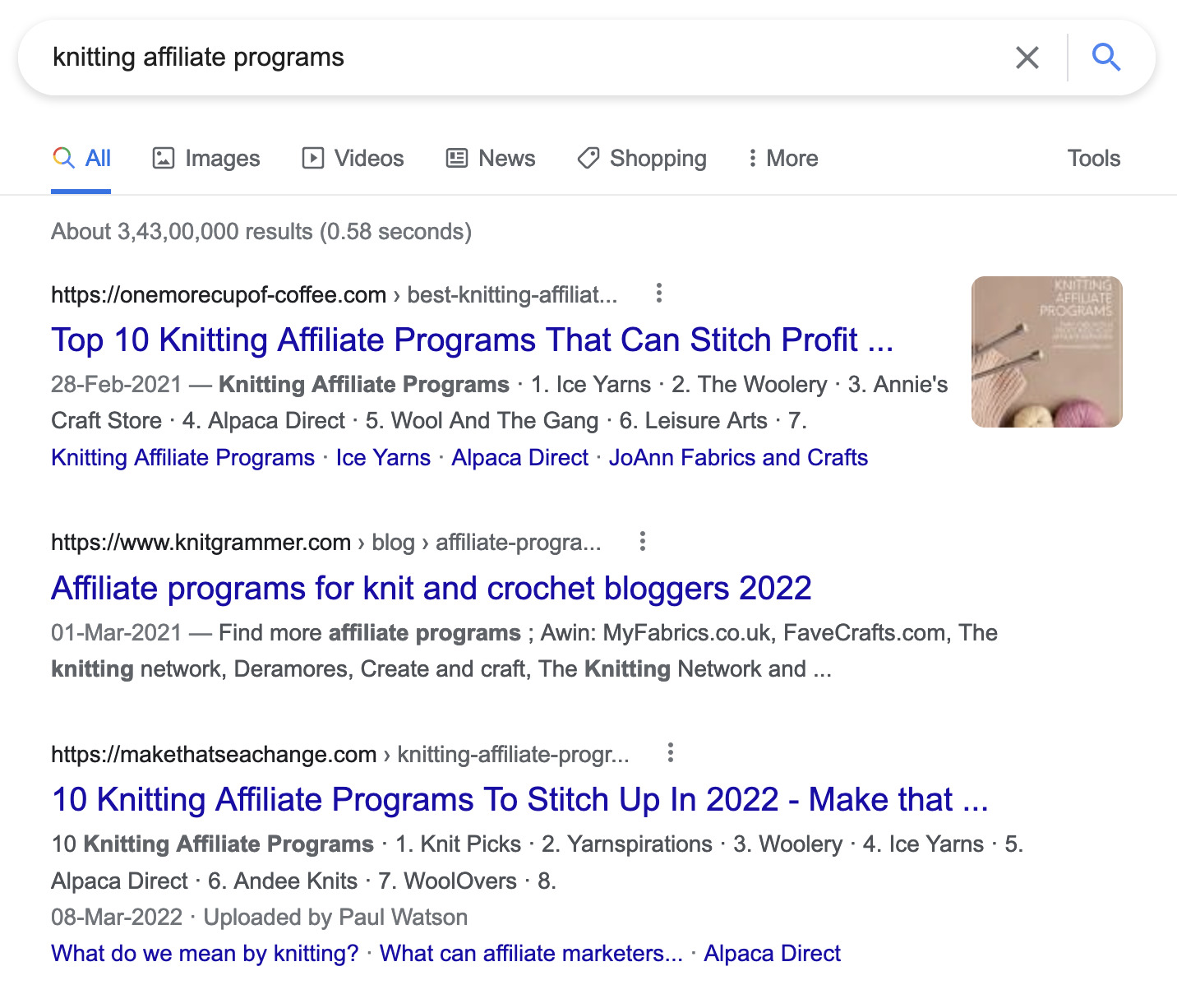Switch to the Shopping tab
Screen dimensions: 1177x1008
tap(641, 158)
